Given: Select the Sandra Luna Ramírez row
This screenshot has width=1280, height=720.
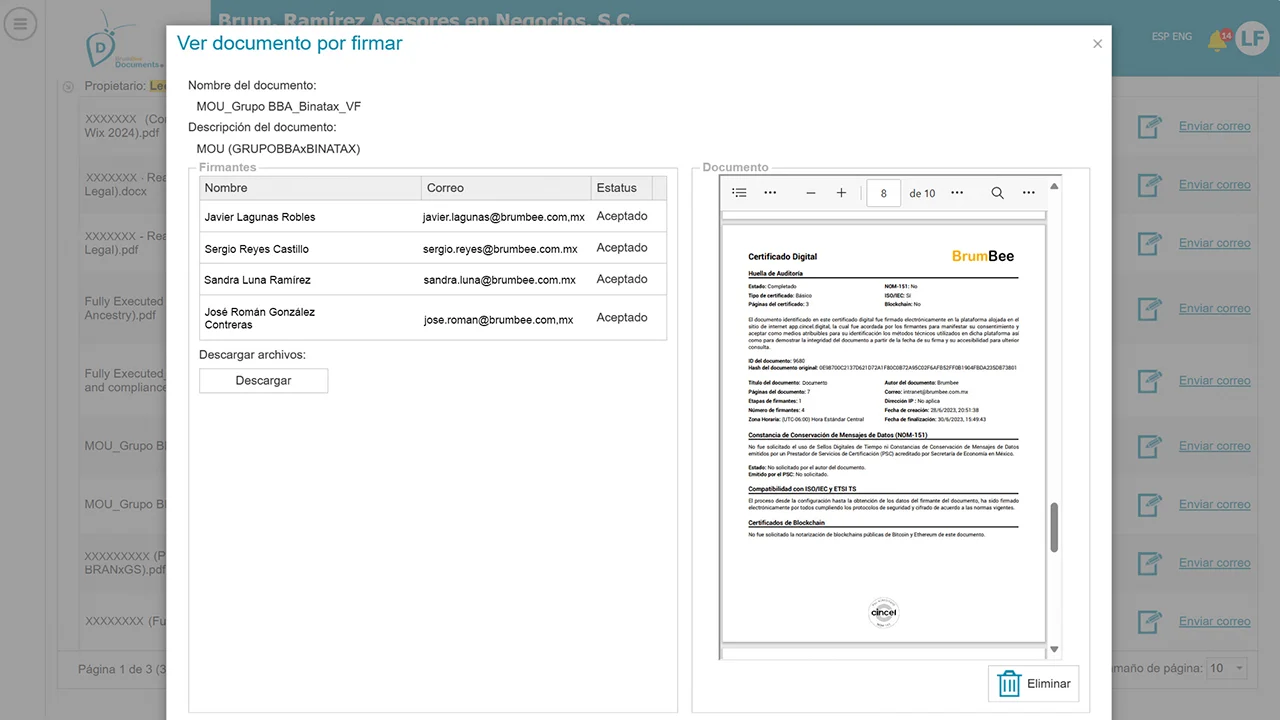Looking at the screenshot, I should pyautogui.click(x=433, y=280).
